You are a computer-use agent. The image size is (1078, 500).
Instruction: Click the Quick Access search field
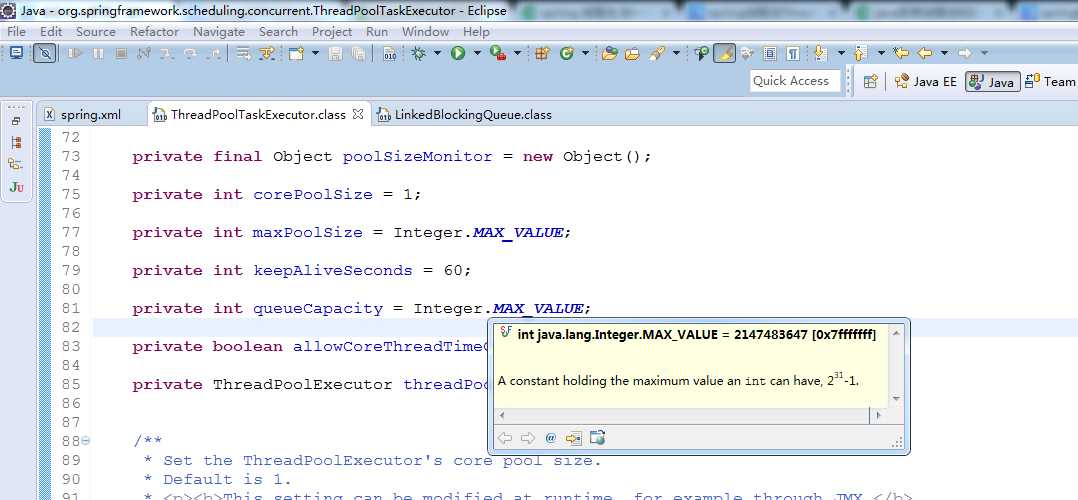pyautogui.click(x=795, y=80)
